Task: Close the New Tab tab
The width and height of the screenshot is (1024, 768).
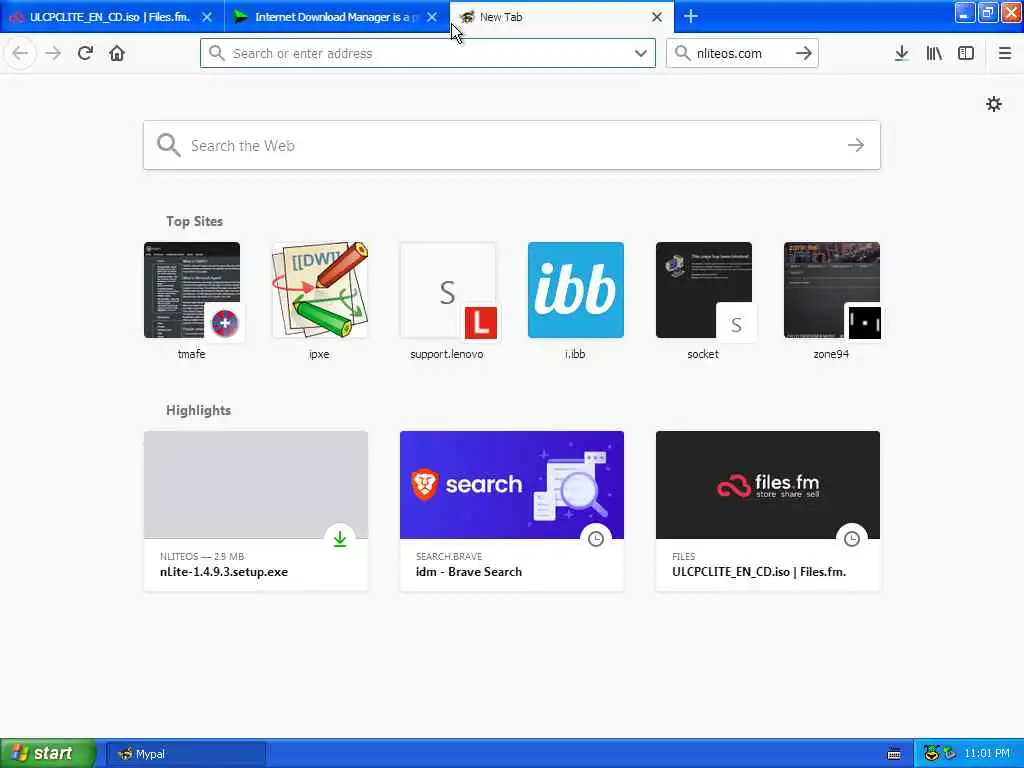Action: pos(657,17)
